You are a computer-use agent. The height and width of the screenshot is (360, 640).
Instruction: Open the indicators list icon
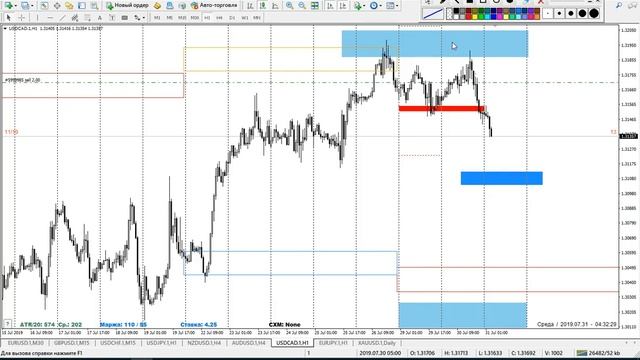coord(358,6)
